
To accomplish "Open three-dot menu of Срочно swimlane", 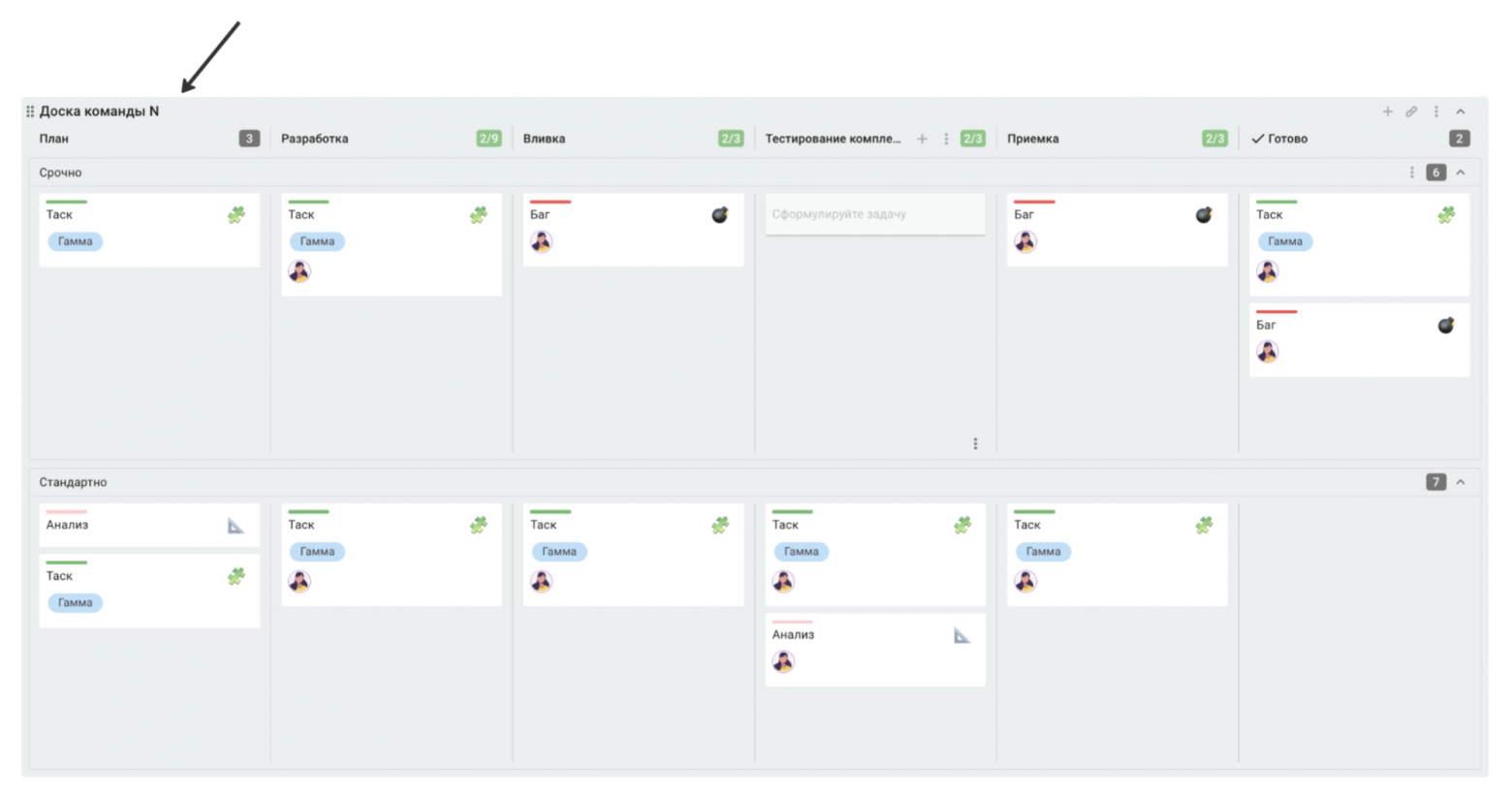I will (x=1411, y=173).
